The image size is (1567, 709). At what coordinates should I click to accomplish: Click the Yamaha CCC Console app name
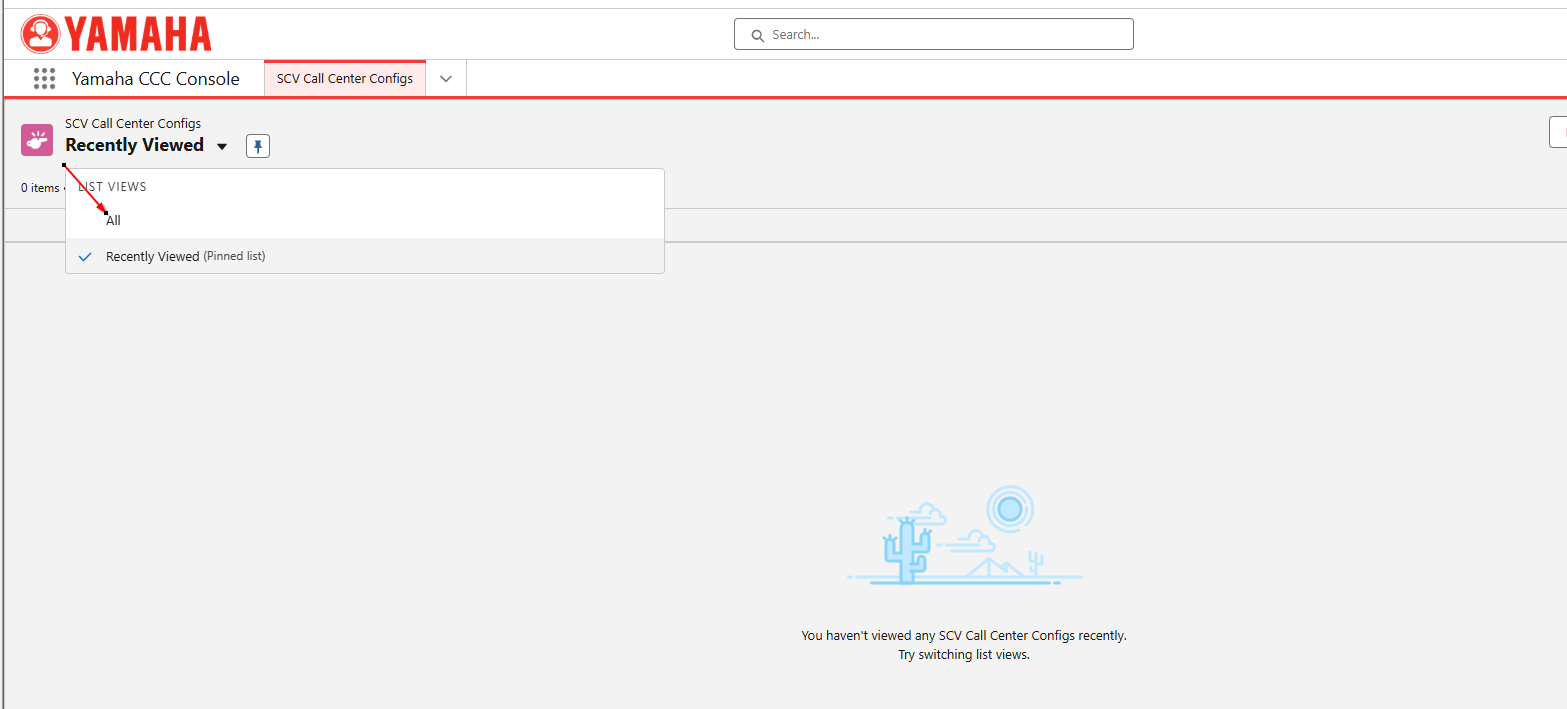point(156,79)
